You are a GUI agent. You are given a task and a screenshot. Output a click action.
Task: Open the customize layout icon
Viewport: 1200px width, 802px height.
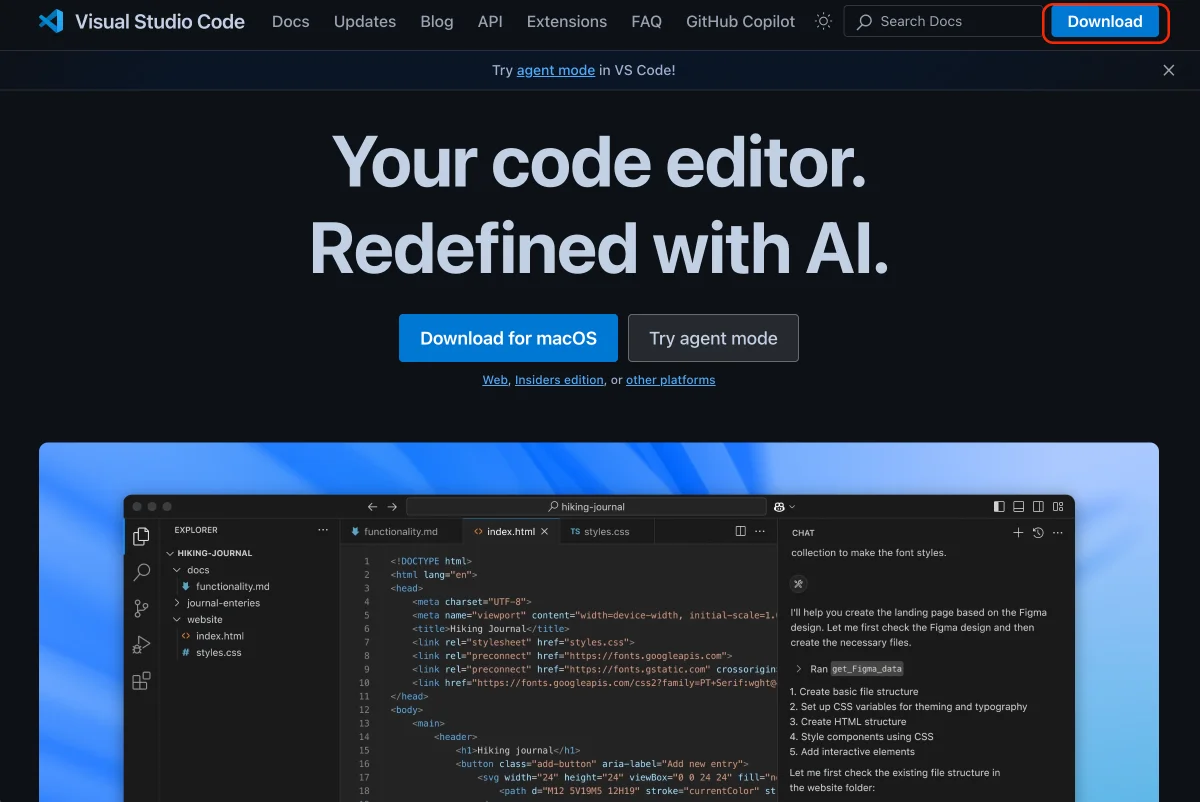(1057, 507)
